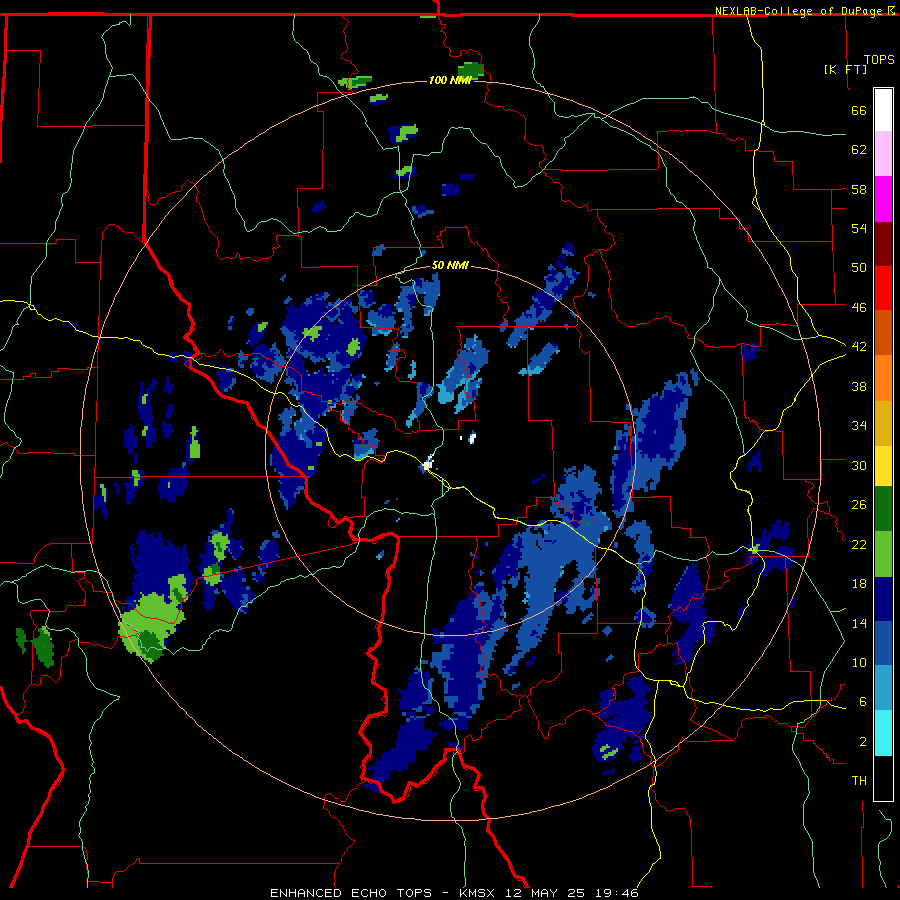Click the '66' legend label
900x900 pixels.
[x=859, y=110]
